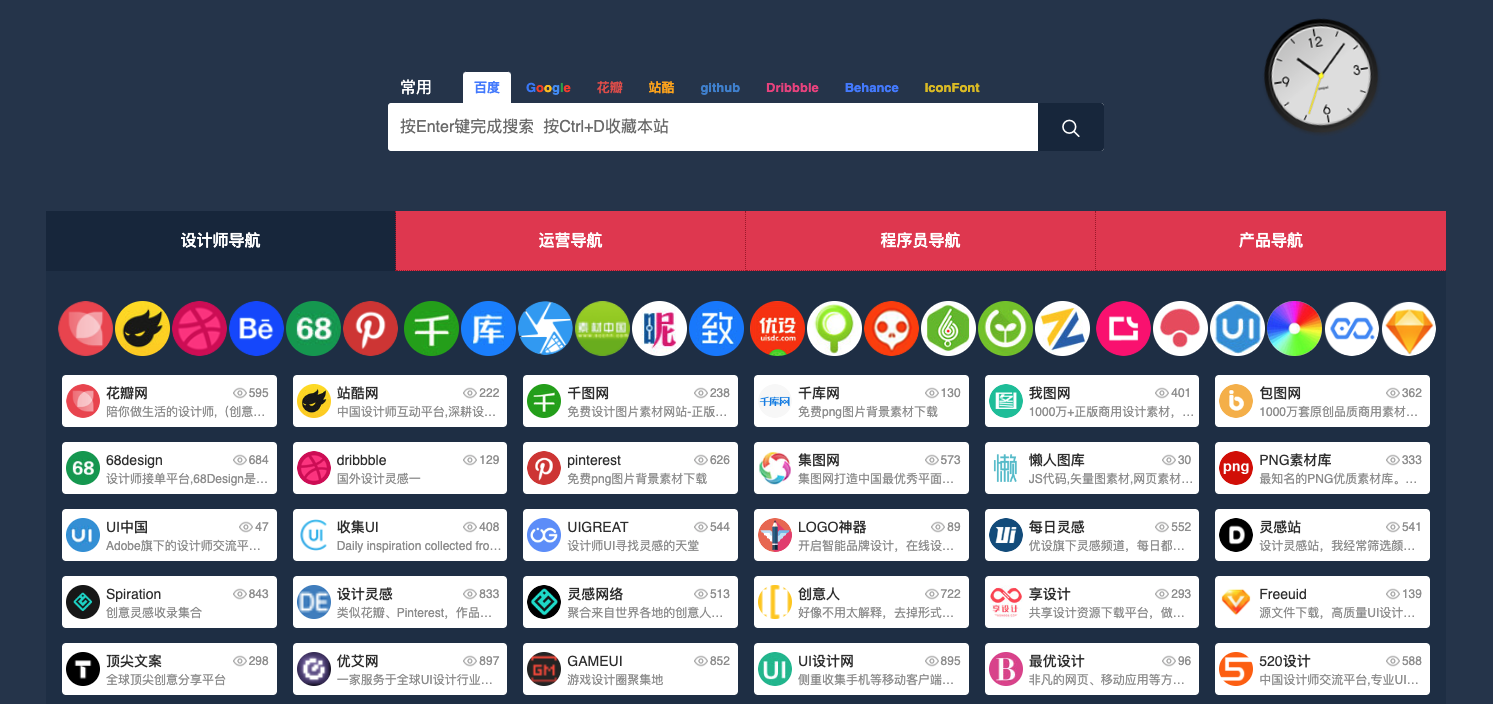The width and height of the screenshot is (1493, 704).
Task: Click the 常用 label beside the search tabs
Action: click(416, 87)
